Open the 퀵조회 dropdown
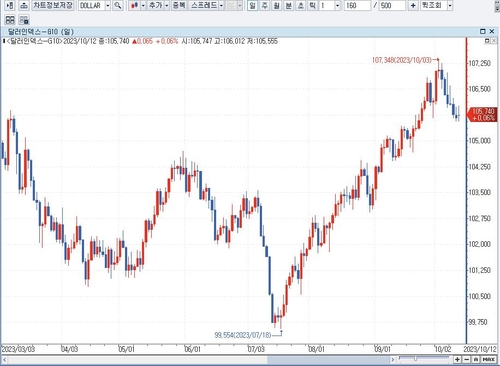The width and height of the screenshot is (500, 366). click(x=450, y=6)
